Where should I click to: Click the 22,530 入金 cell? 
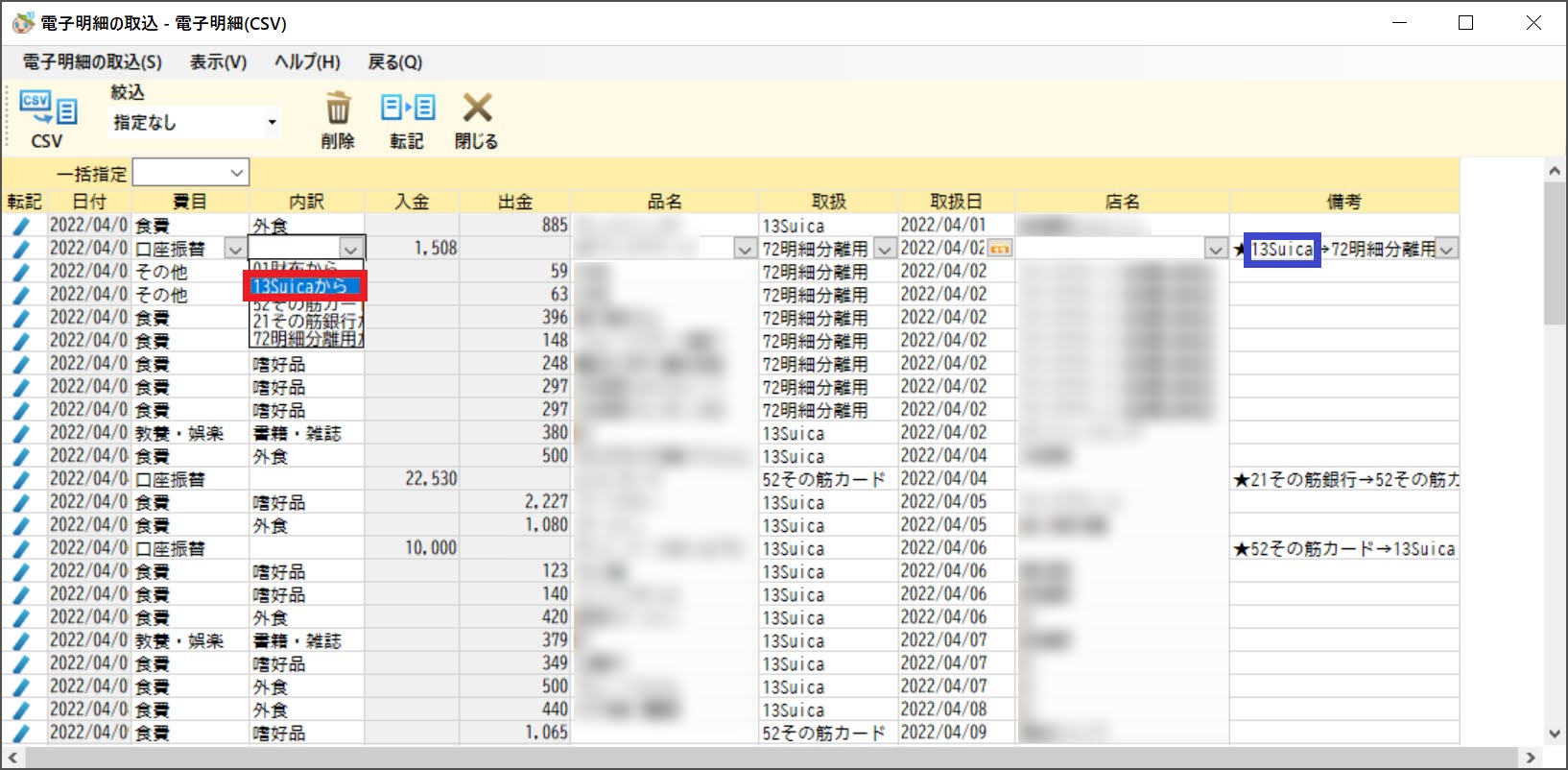pyautogui.click(x=412, y=479)
